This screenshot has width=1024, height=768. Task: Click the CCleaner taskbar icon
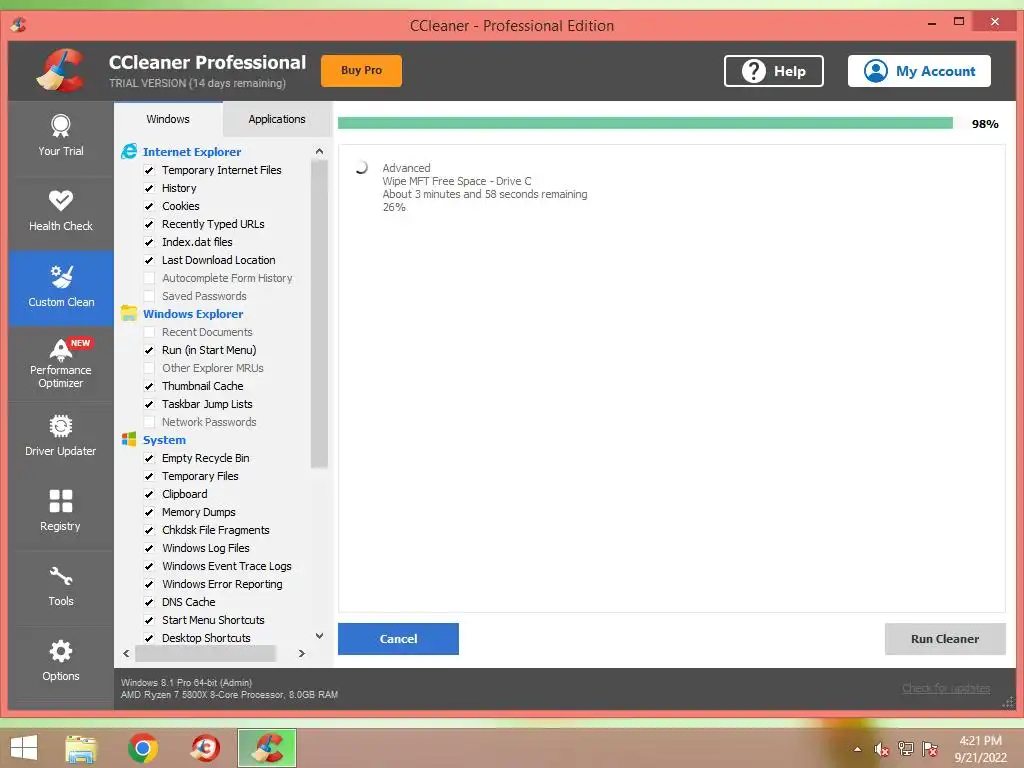[x=267, y=748]
